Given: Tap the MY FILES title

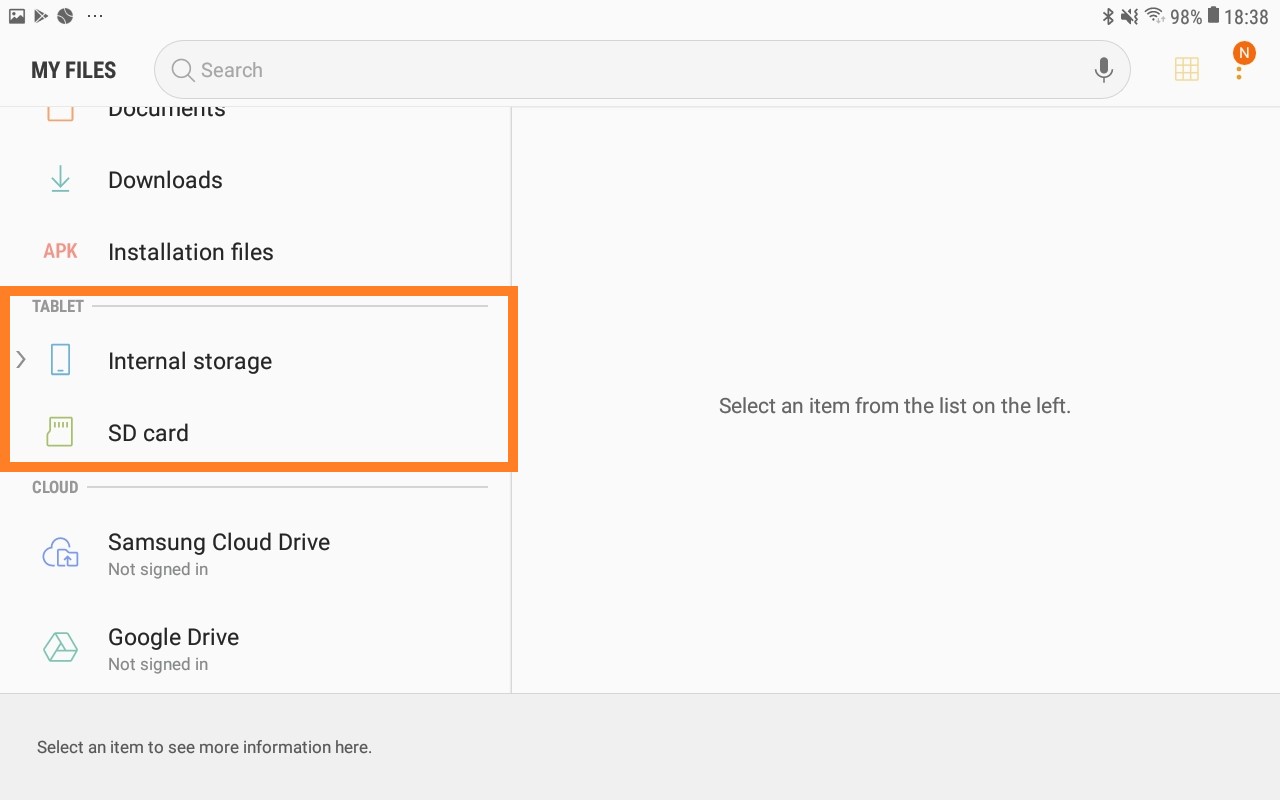Looking at the screenshot, I should (73, 70).
